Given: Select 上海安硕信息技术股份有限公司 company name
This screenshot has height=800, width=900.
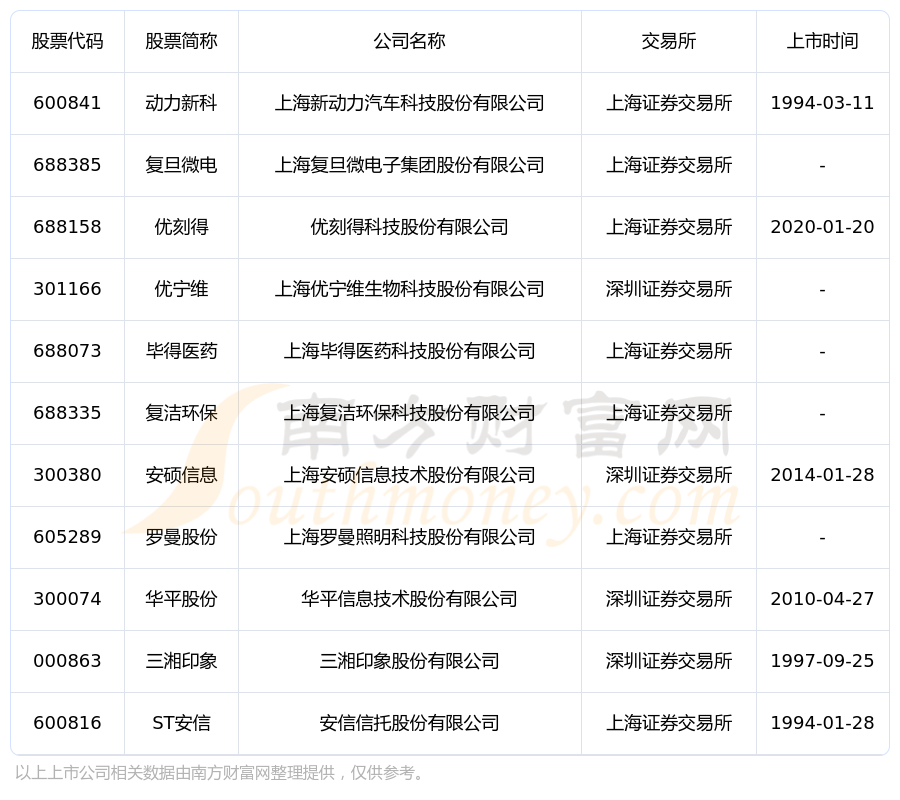Looking at the screenshot, I should tap(409, 475).
